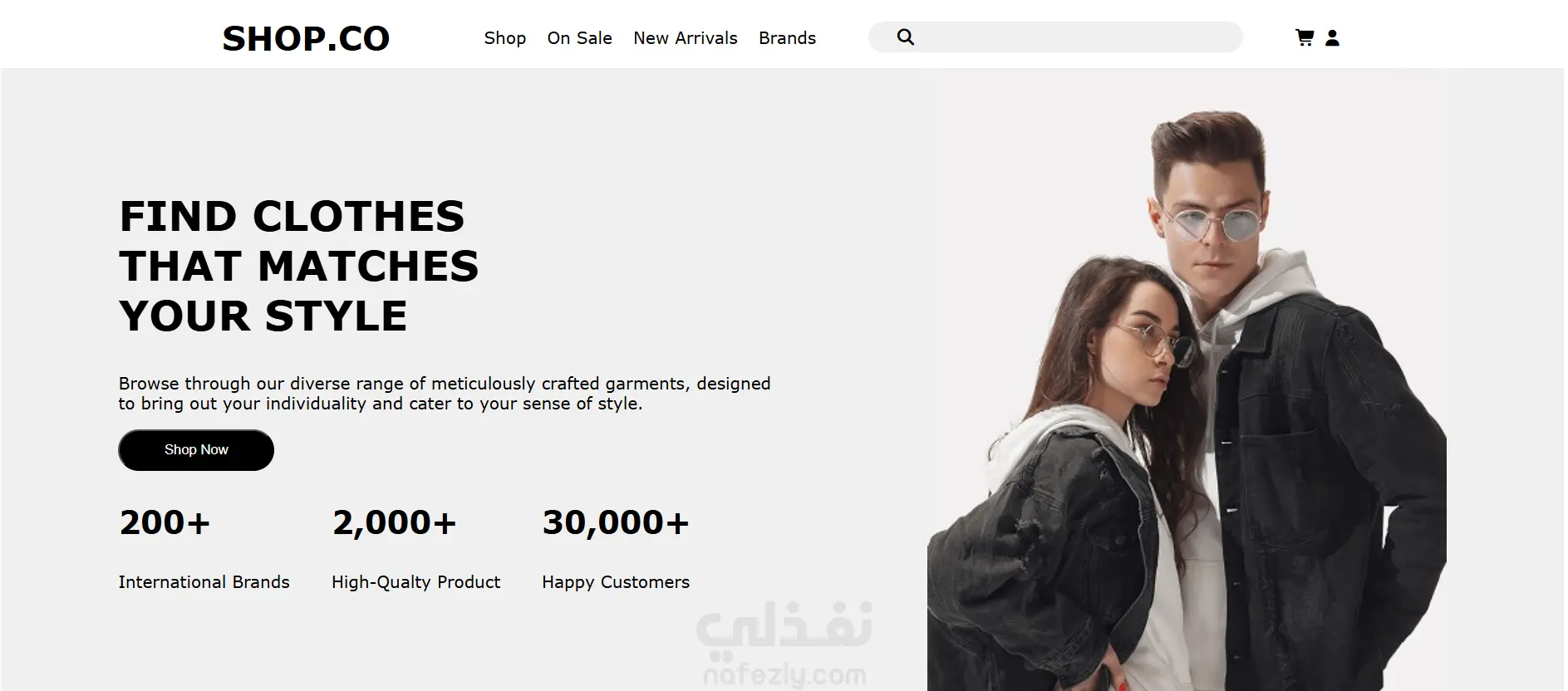The image size is (1568, 691).
Task: Select Brands in the navigation bar
Action: [x=787, y=38]
